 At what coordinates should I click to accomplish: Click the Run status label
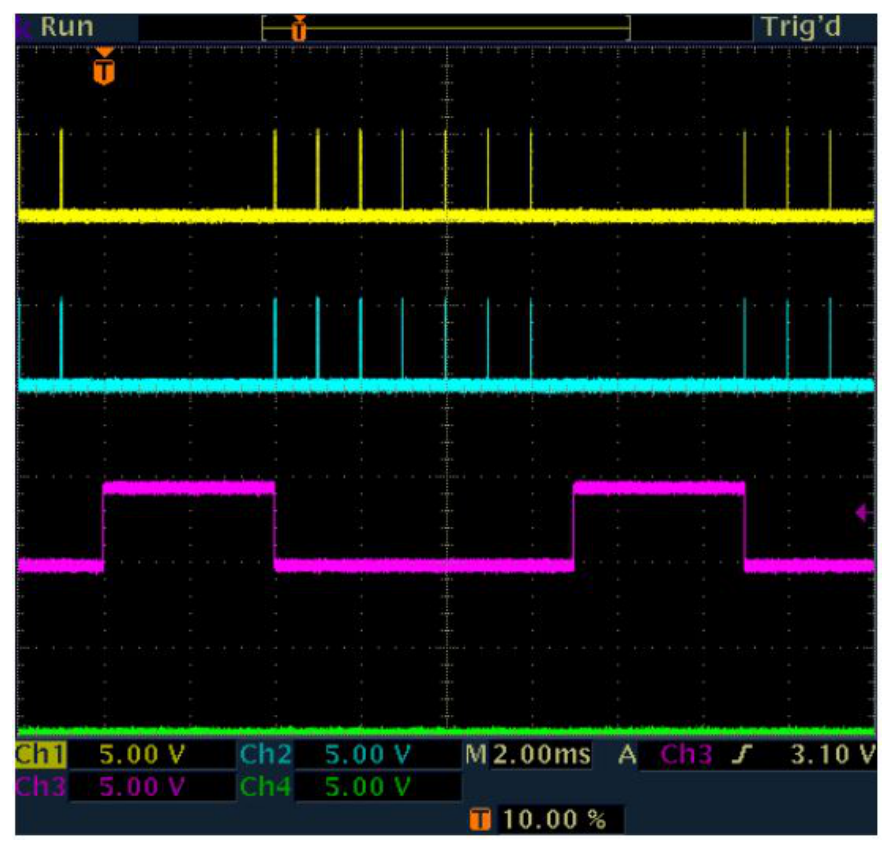(x=67, y=27)
